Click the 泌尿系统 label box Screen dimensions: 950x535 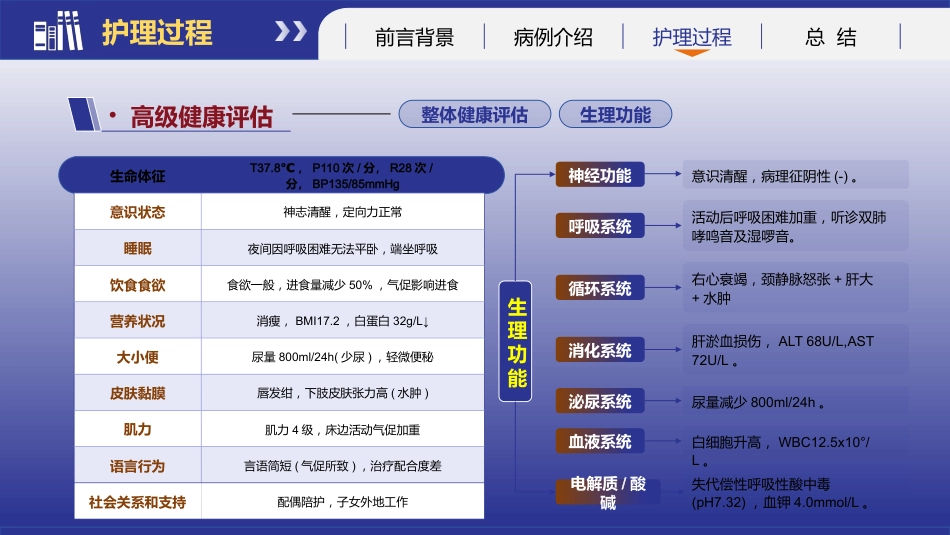point(600,401)
